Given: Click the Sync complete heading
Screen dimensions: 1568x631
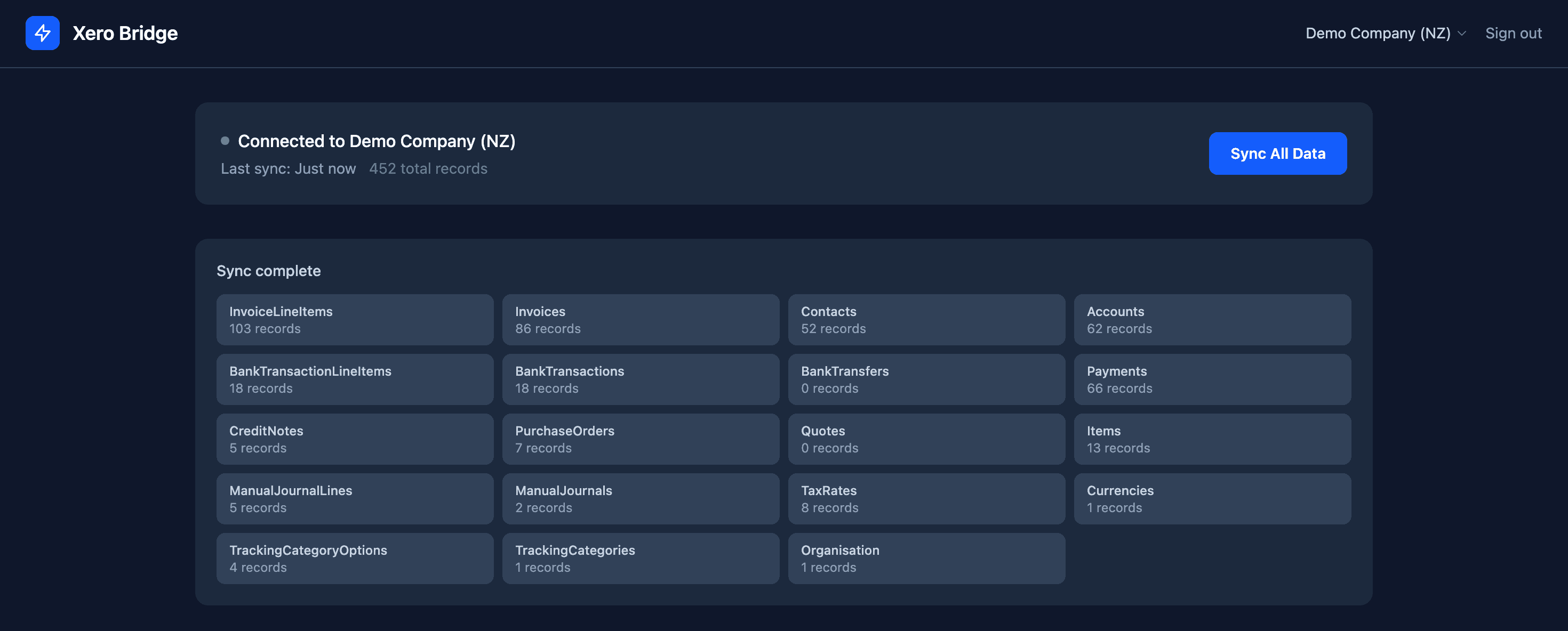Looking at the screenshot, I should point(268,271).
